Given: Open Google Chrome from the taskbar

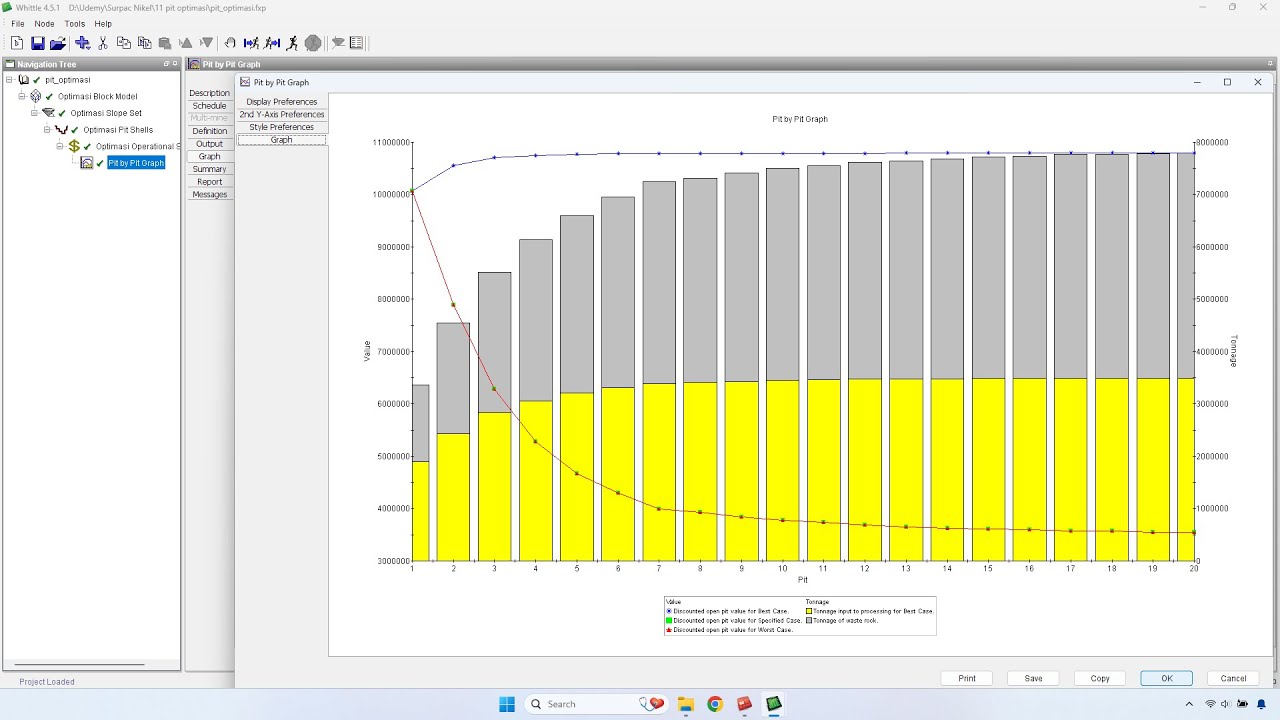Looking at the screenshot, I should point(714,704).
